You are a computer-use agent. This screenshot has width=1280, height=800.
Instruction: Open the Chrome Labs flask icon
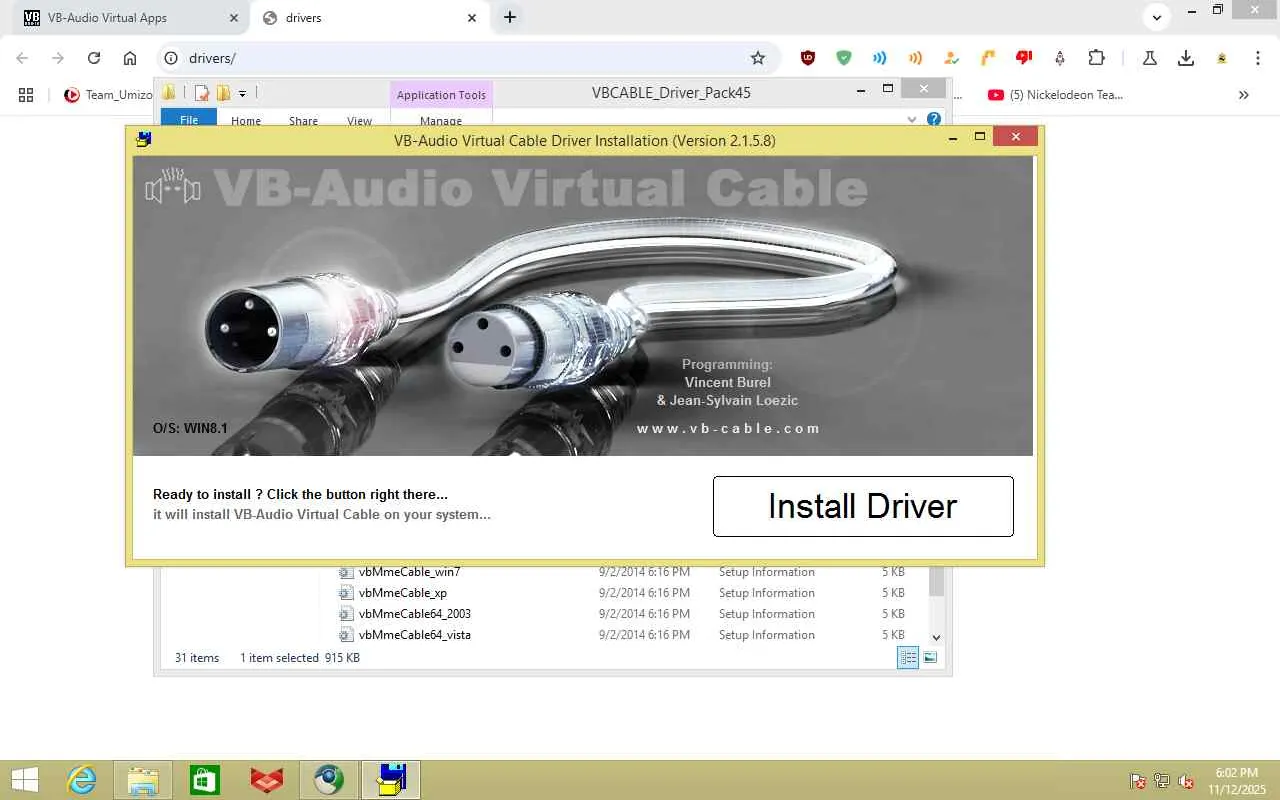coord(1150,58)
